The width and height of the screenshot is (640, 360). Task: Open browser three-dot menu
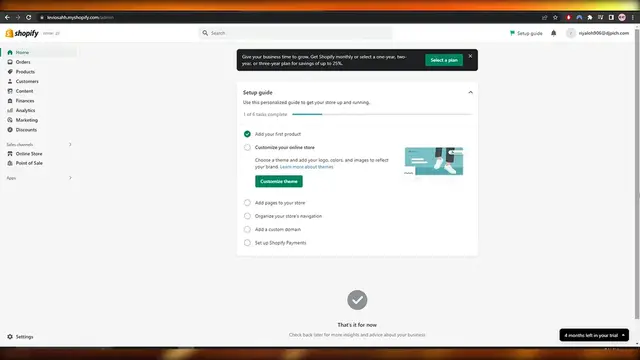point(633,17)
